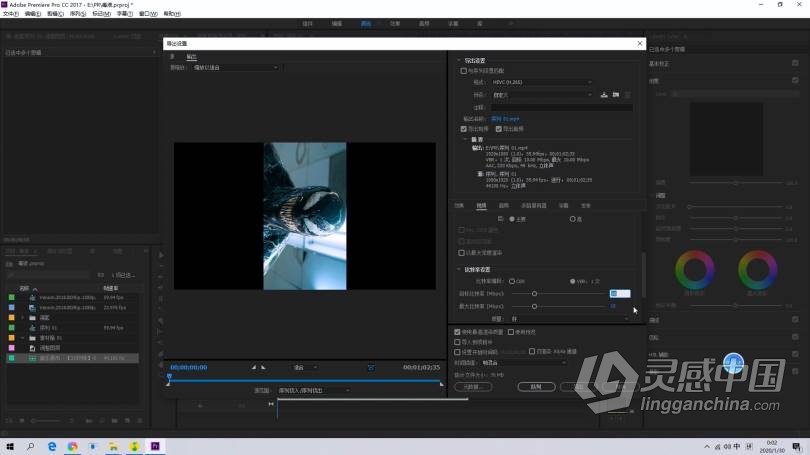Open the 文件(F) menu
The image size is (810, 455).
(11, 14)
